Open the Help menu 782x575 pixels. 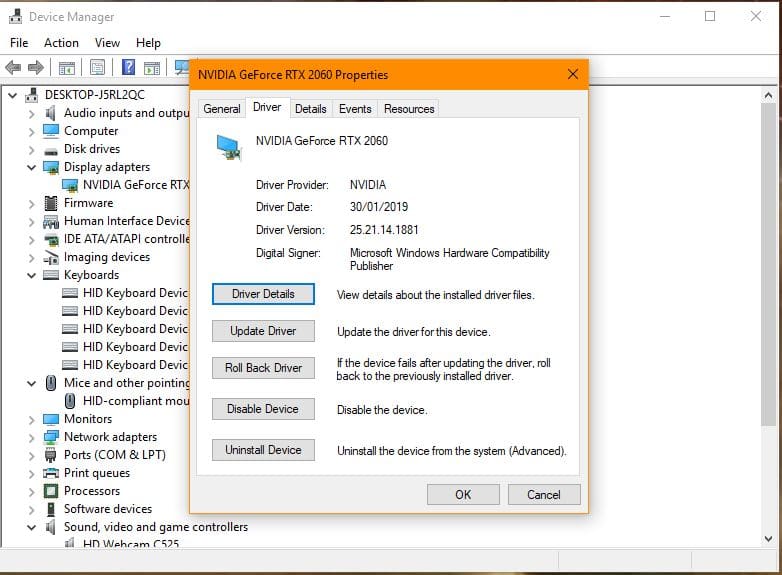[148, 43]
